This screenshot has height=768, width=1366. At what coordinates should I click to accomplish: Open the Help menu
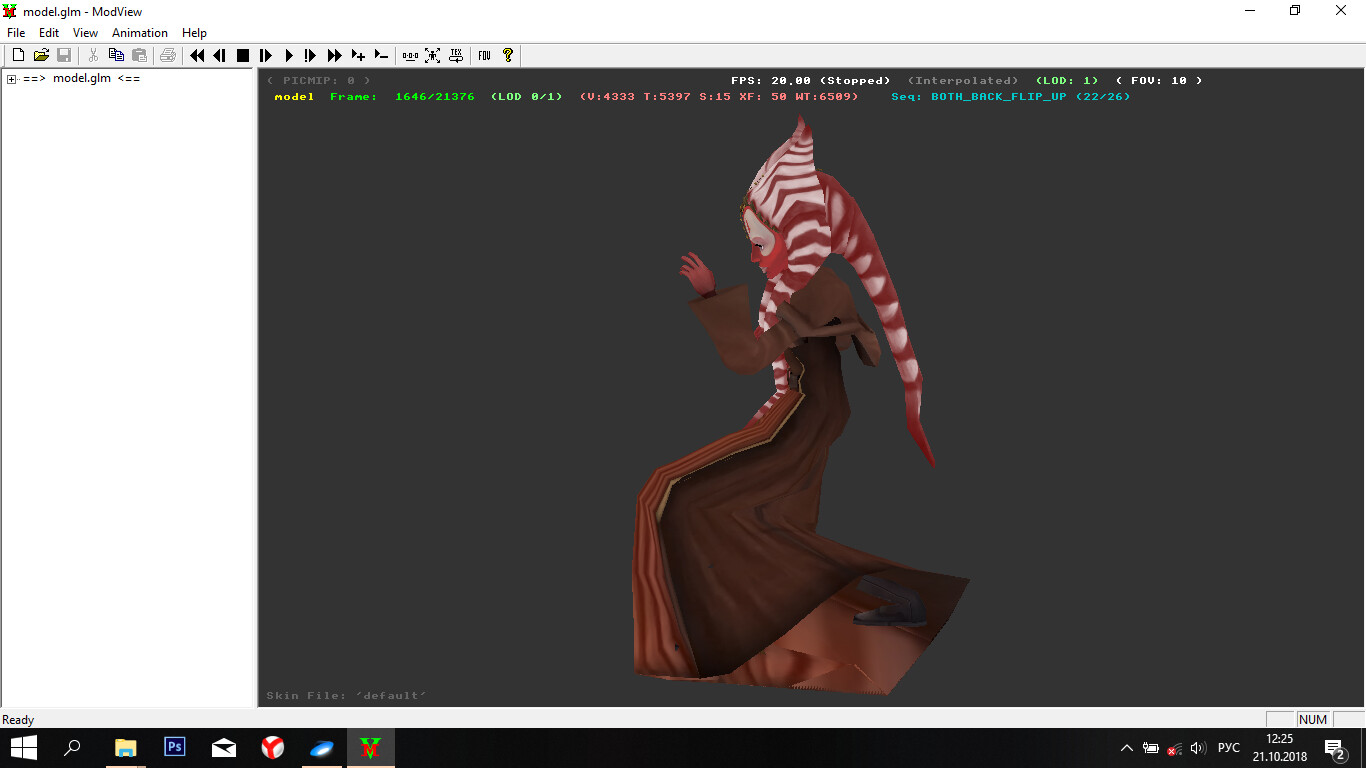coord(194,33)
